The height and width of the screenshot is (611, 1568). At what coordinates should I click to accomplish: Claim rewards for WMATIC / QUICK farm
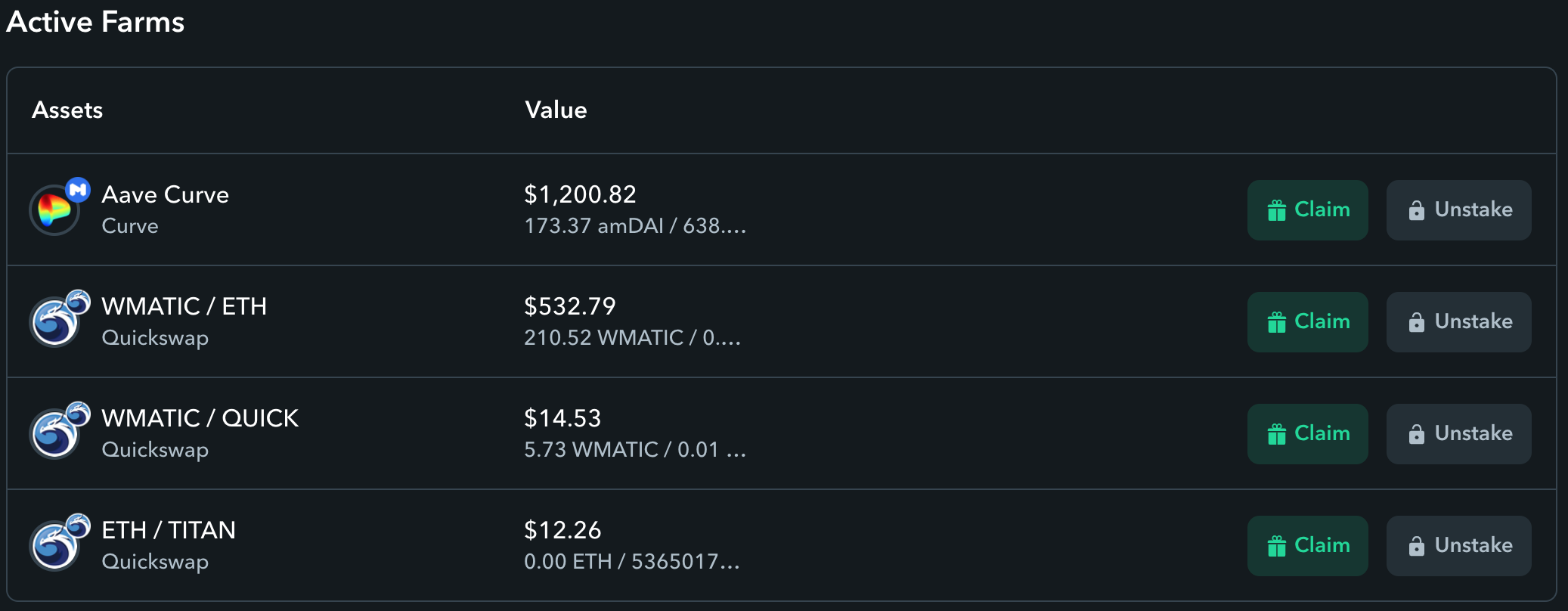[x=1308, y=434]
